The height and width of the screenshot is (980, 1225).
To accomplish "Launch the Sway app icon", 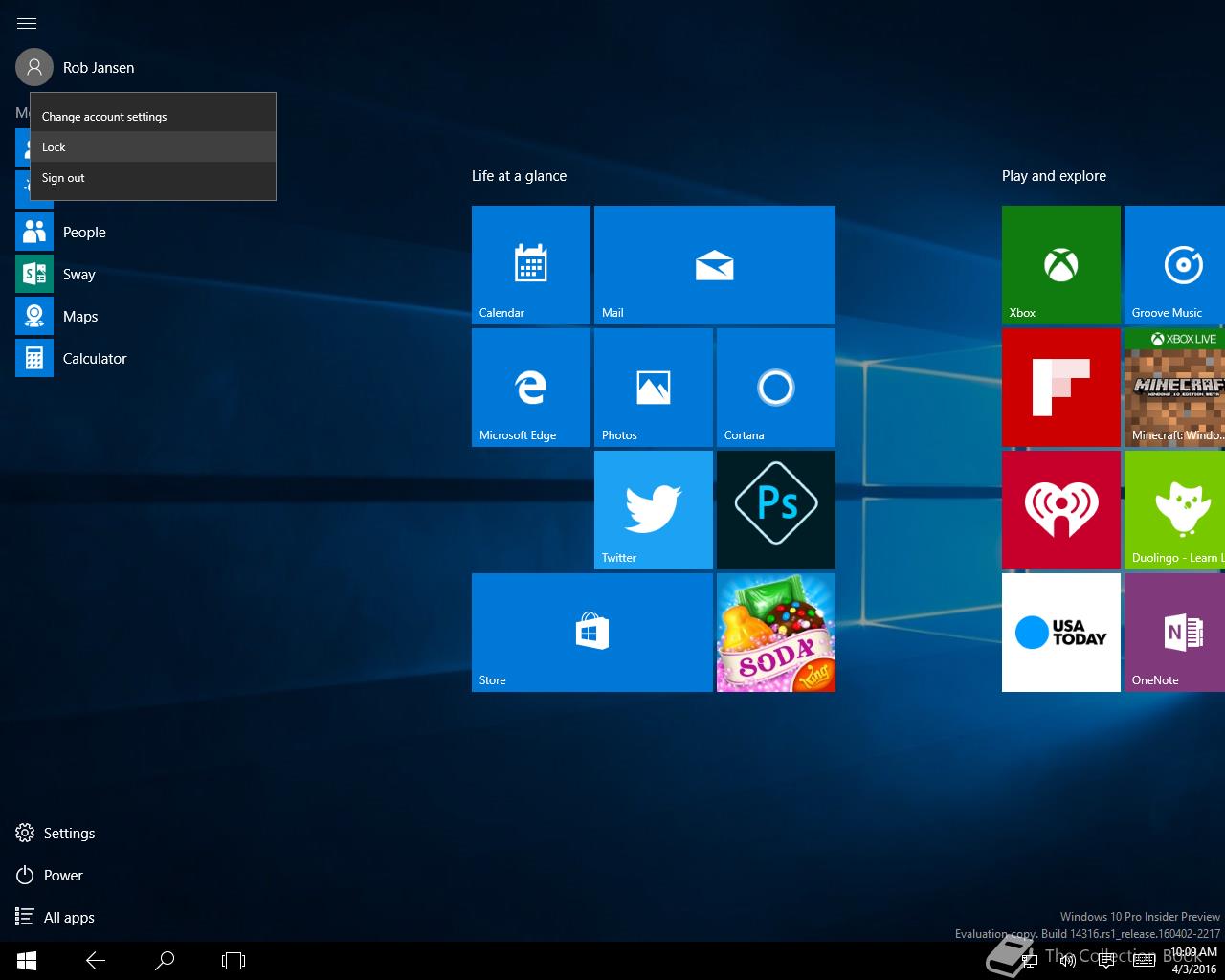I will [34, 274].
